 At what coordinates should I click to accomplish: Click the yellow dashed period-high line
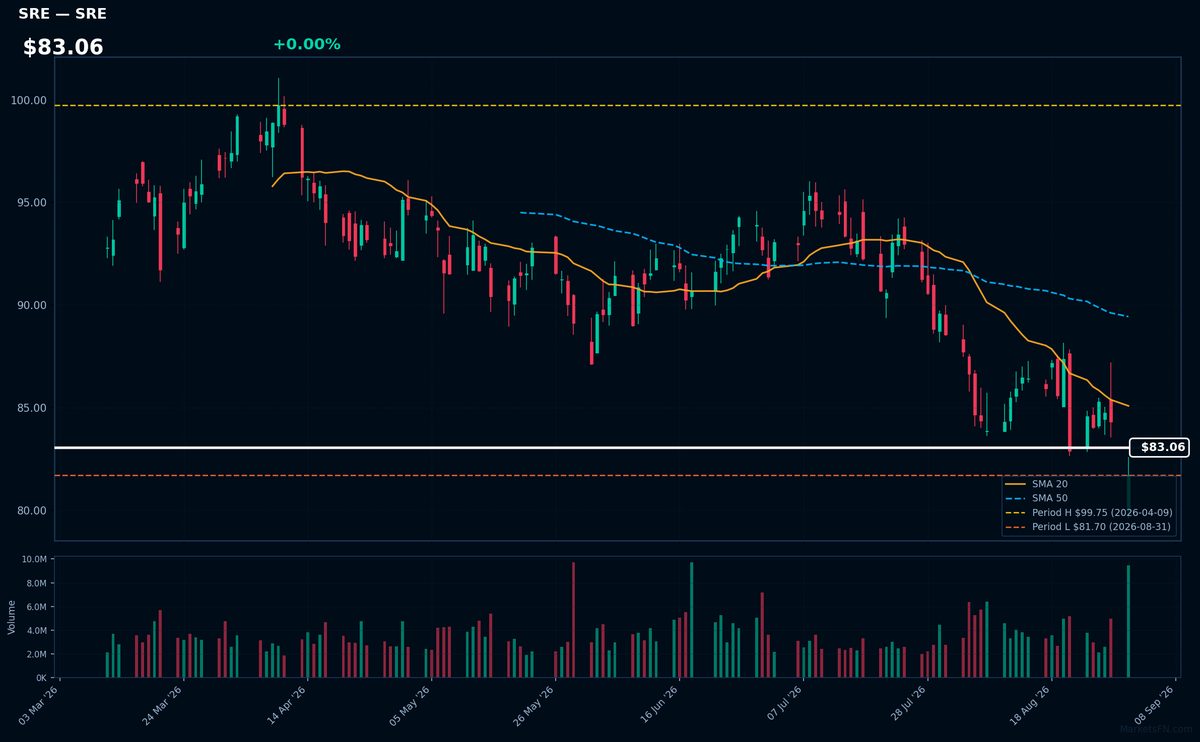[617, 105]
